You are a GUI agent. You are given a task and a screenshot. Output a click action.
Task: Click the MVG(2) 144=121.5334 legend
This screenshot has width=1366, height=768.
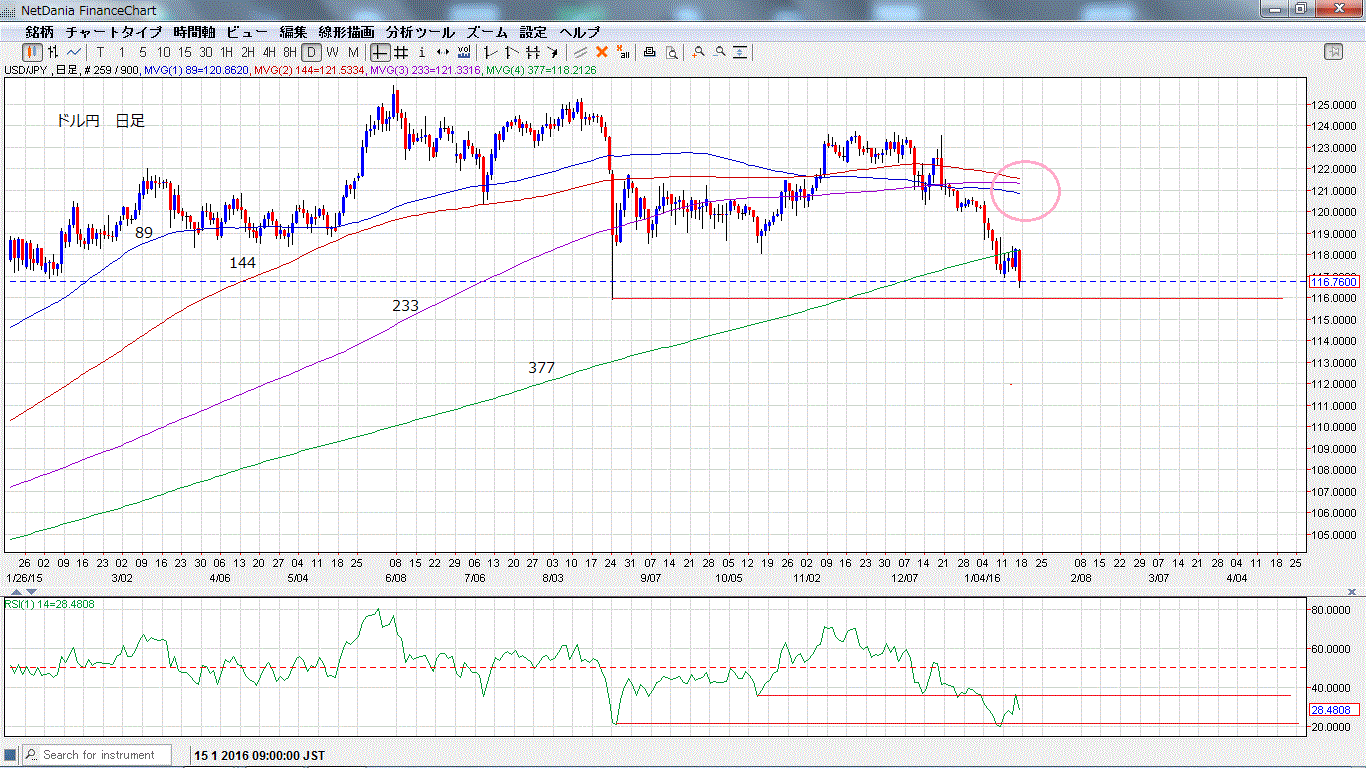(310, 70)
